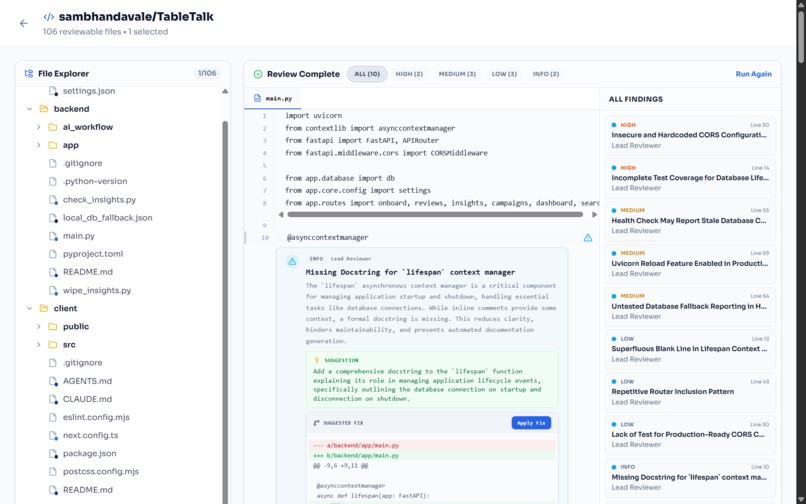Screen dimensions: 806x504
Task: Open client .gitignore file
Action: 82,363
